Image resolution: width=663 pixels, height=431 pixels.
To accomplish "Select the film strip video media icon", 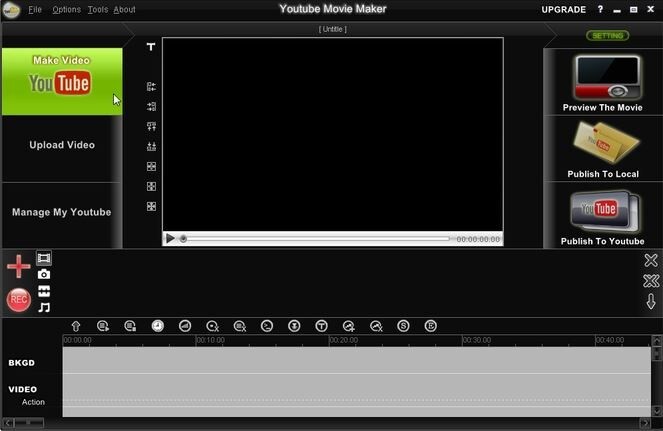I will [44, 258].
